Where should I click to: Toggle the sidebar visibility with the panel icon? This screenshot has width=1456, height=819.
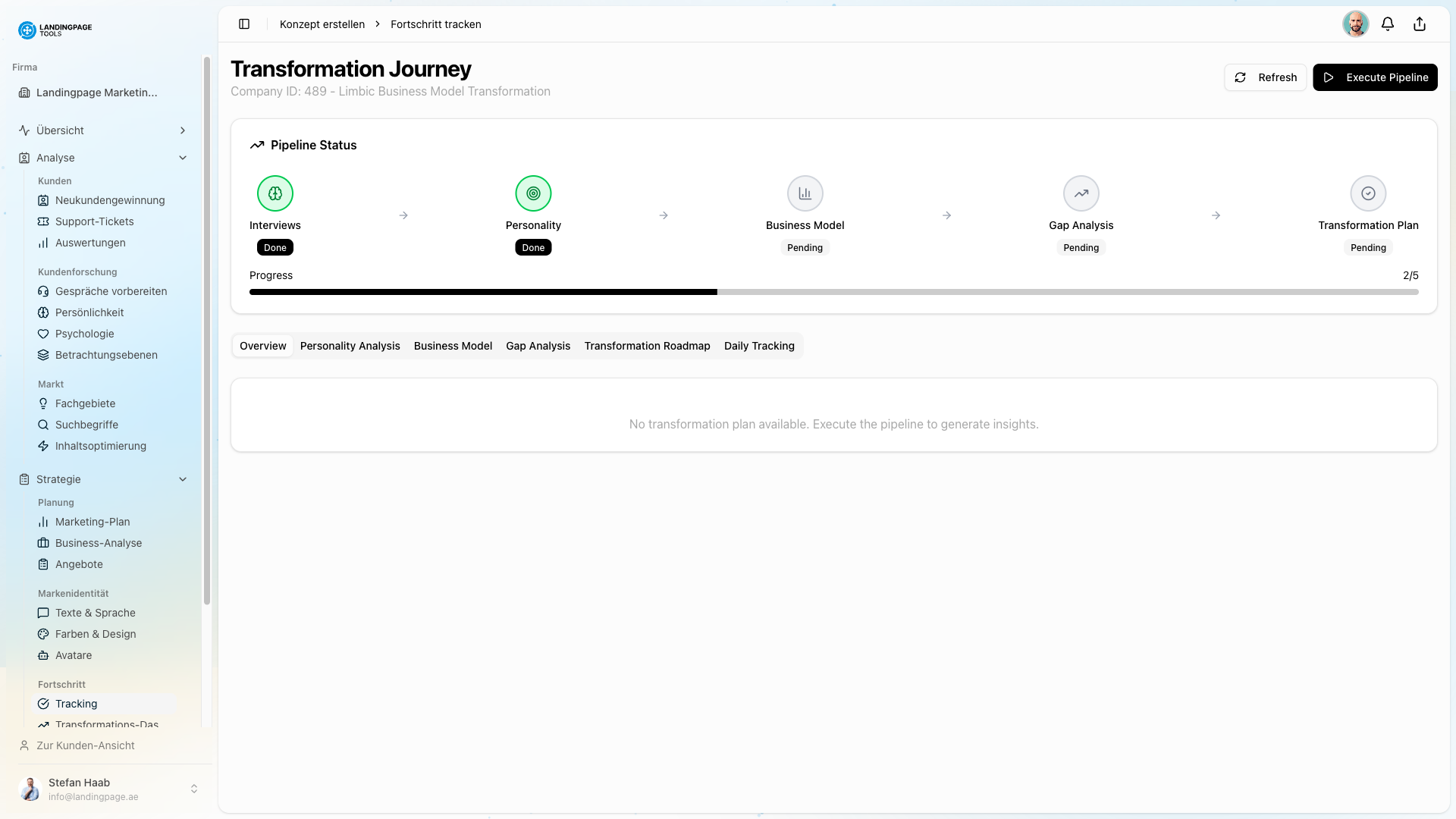pos(244,24)
